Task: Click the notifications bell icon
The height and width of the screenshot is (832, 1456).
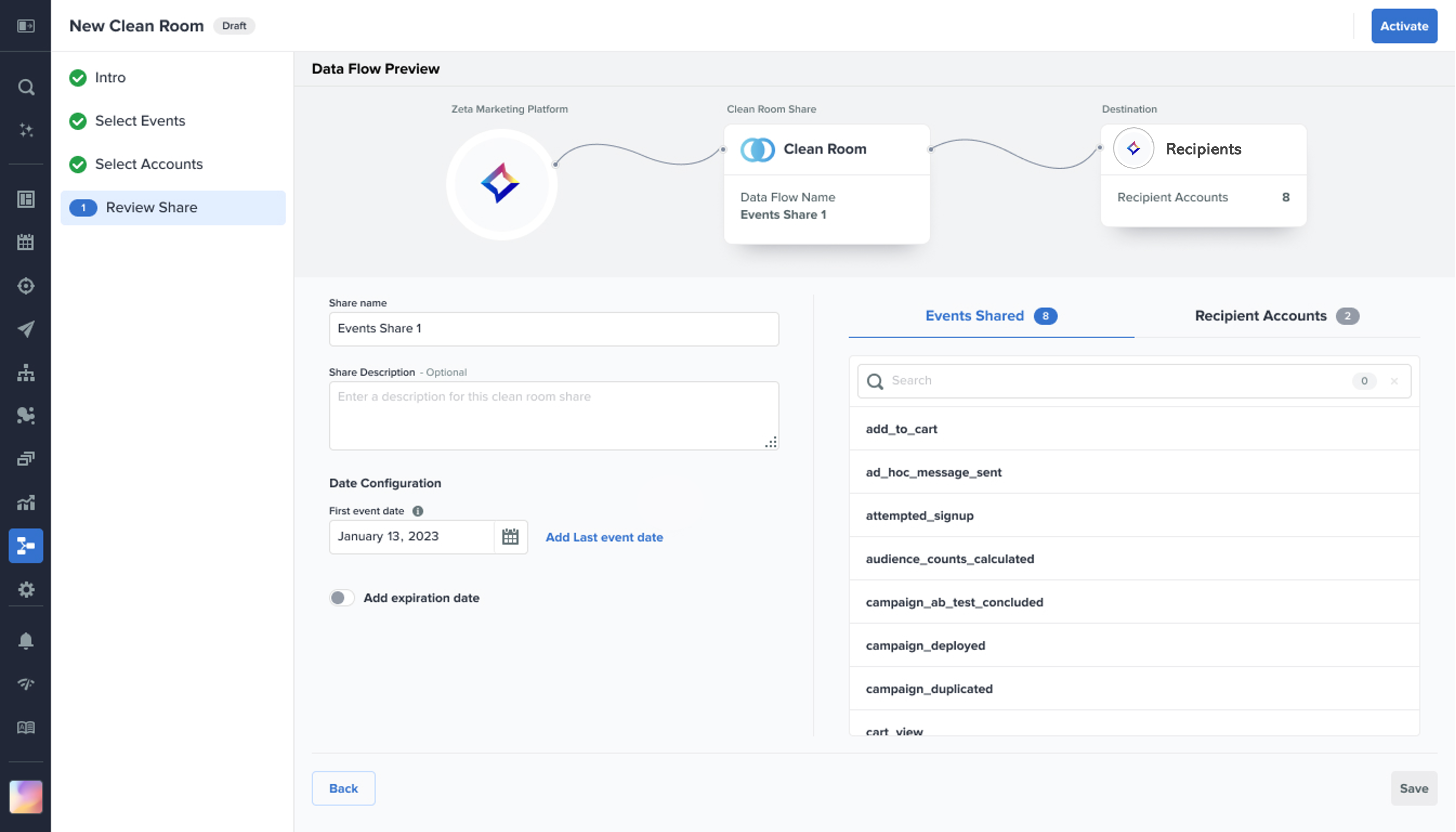Action: coord(26,641)
